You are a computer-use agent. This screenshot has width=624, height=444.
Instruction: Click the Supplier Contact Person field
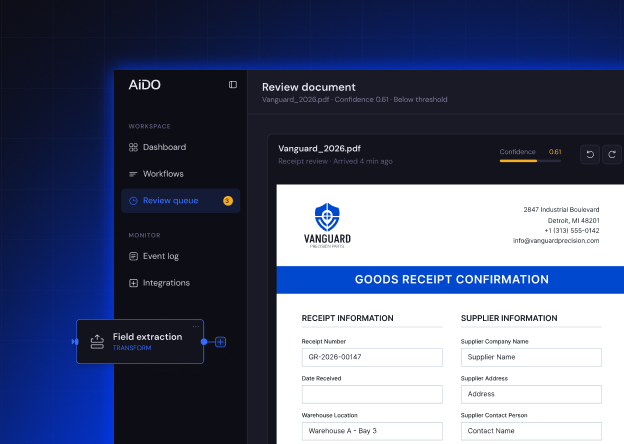531,431
